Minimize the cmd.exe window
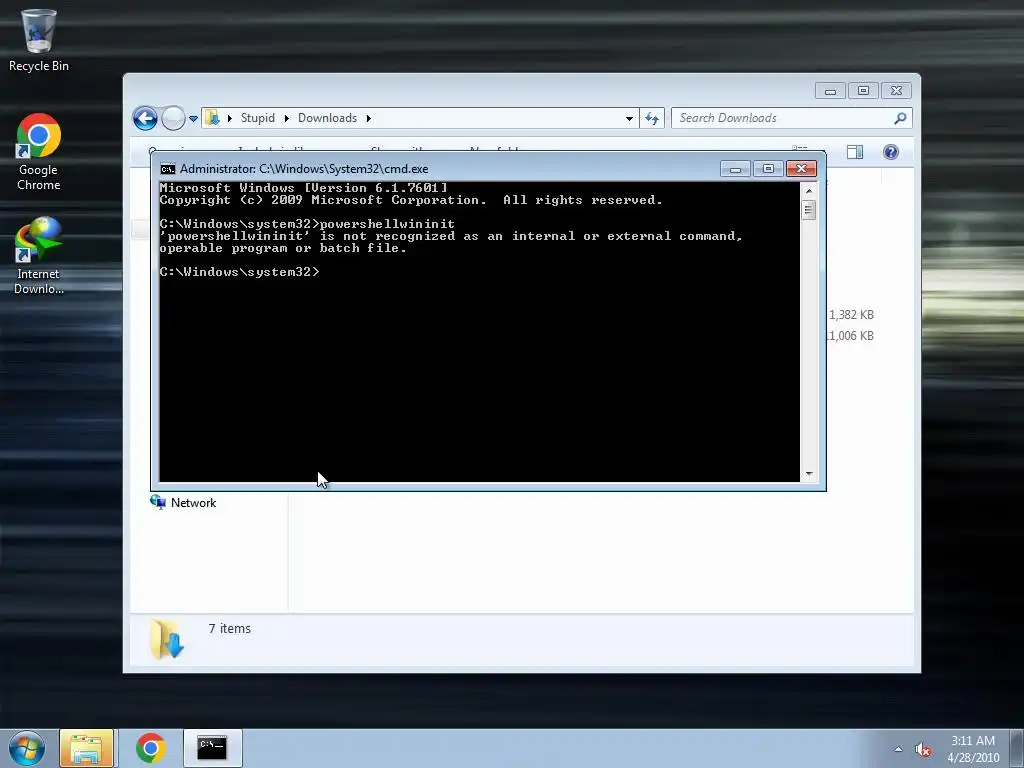Viewport: 1024px width, 768px height. 735,169
